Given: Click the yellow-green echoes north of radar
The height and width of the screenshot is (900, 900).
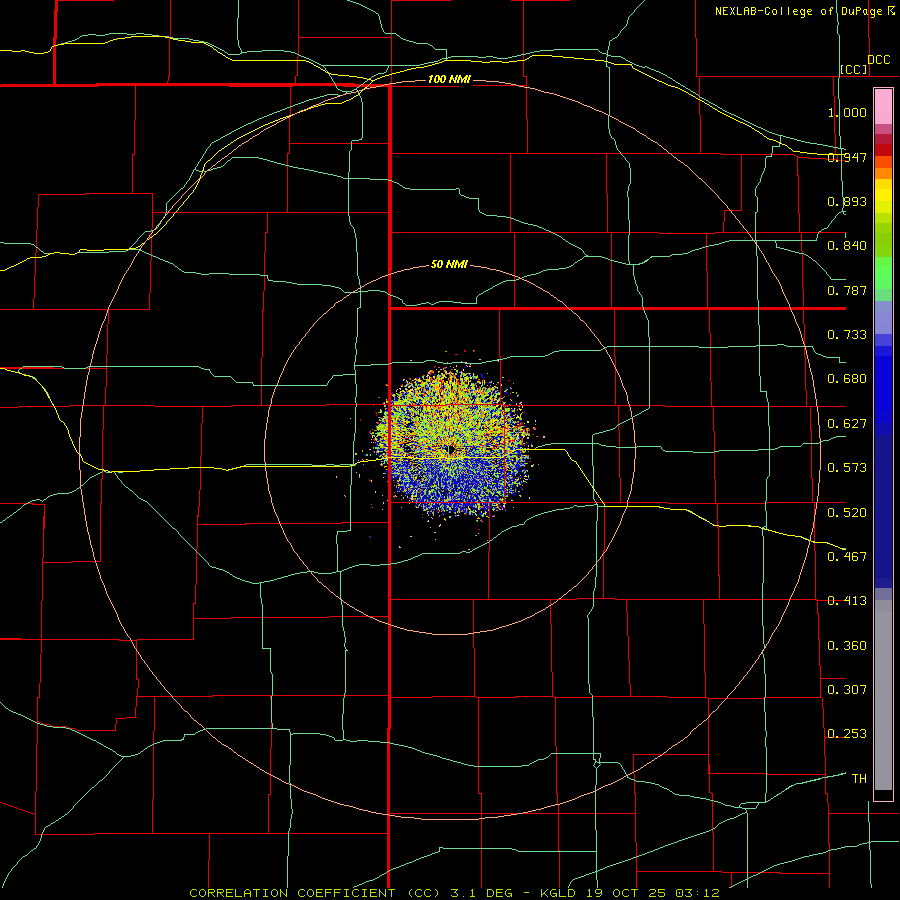Looking at the screenshot, I should tap(453, 408).
